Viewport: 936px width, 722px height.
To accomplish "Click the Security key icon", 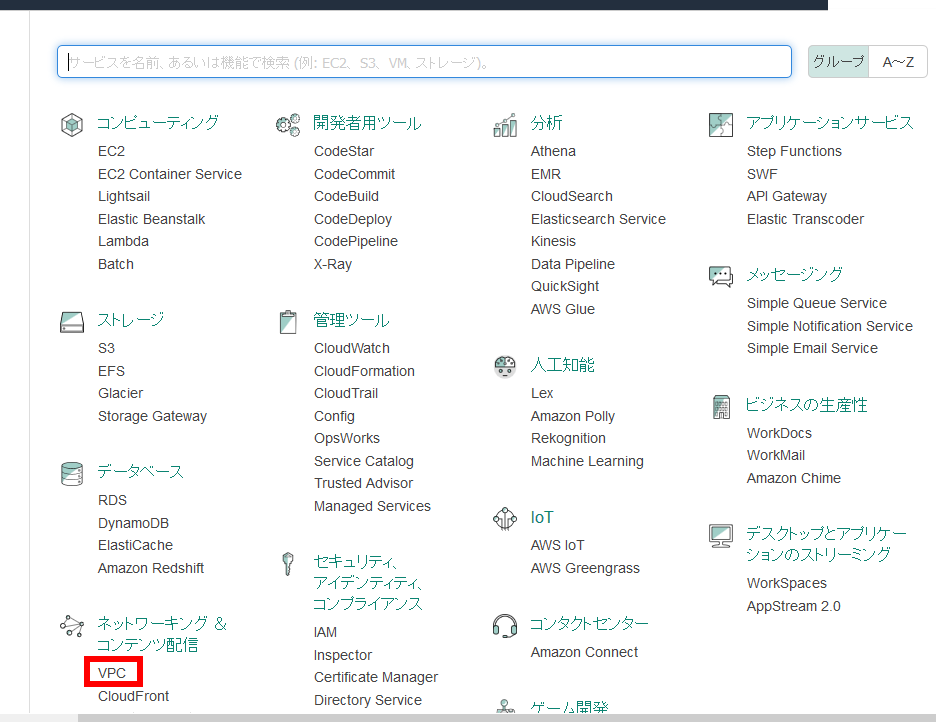I will tap(288, 563).
